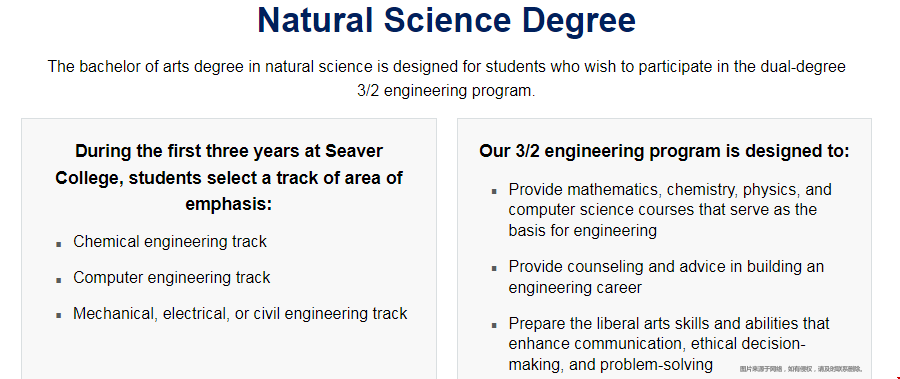Click bullet before Provide mathematics, chemistry item
Viewport: 900px width, 379px height.
pos(494,192)
